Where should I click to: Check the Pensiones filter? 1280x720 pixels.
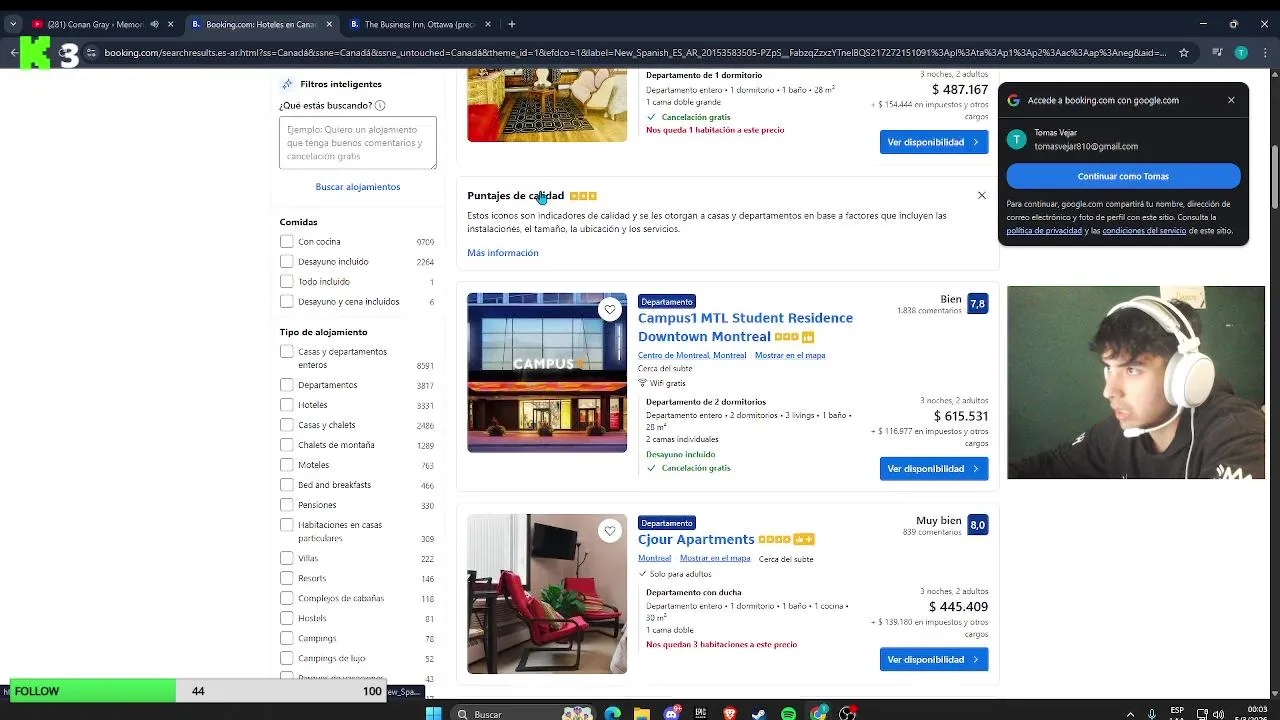(287, 504)
